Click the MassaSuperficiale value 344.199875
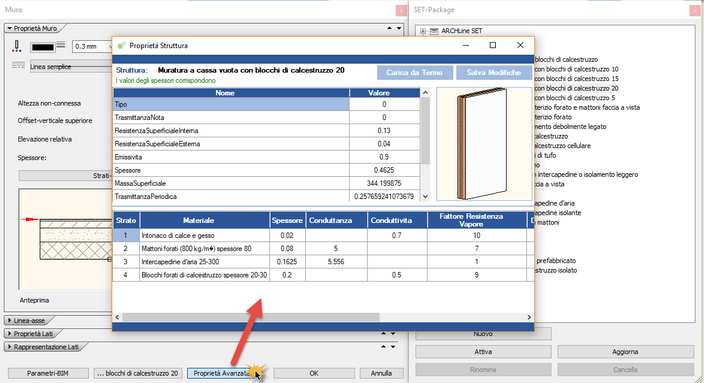 click(x=384, y=183)
